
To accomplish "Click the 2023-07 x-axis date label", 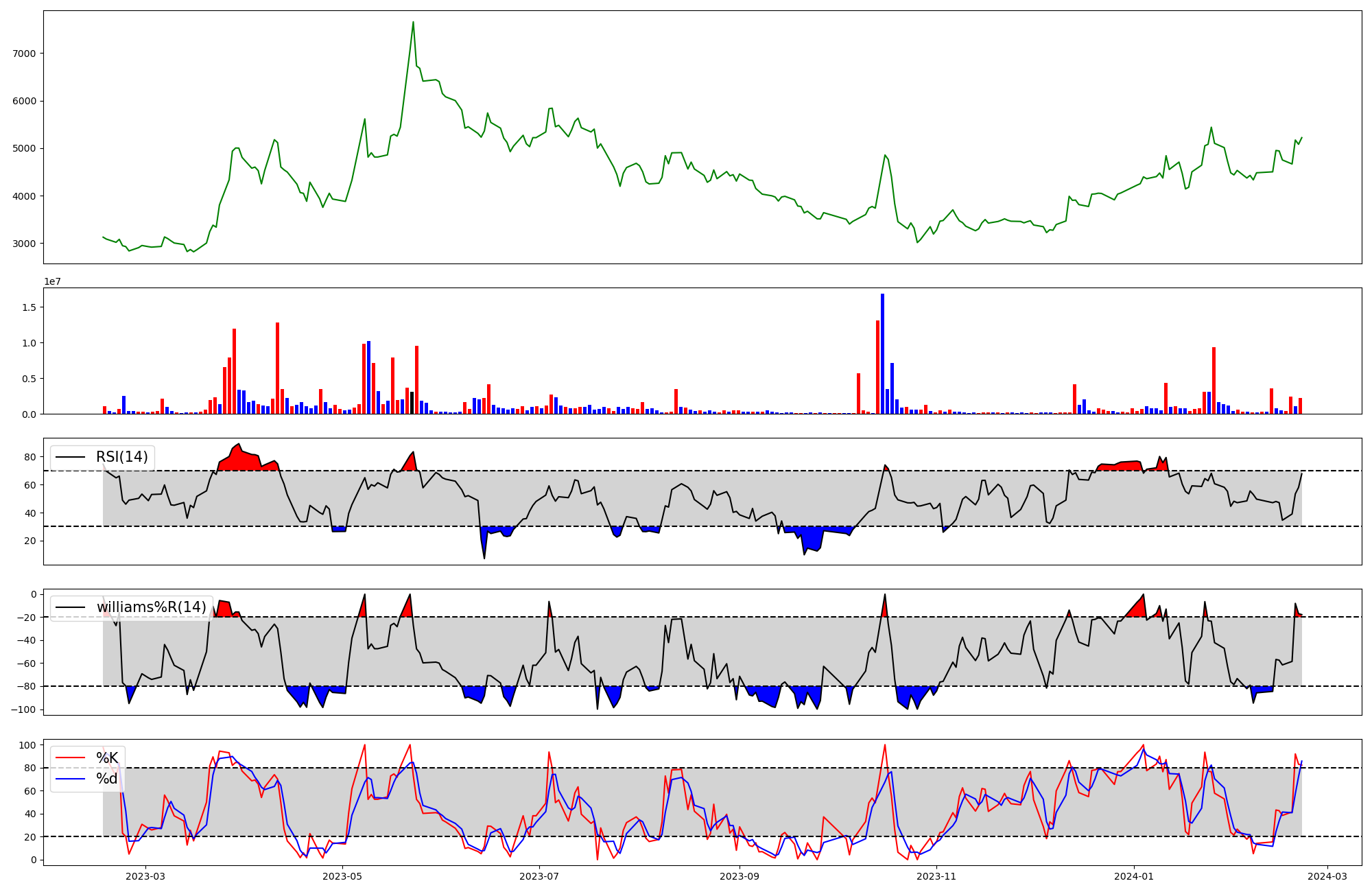I will (x=539, y=876).
